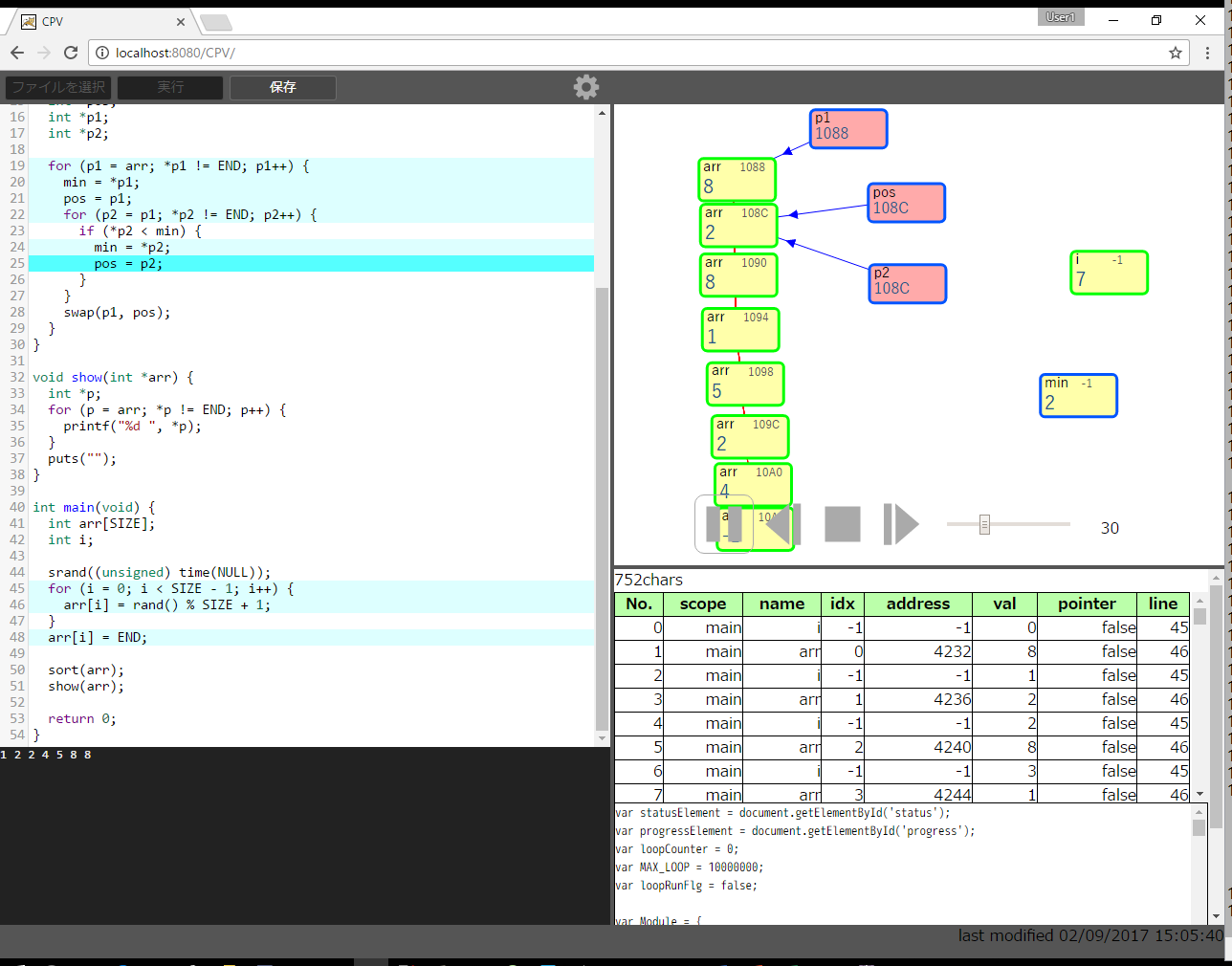Open the Chrome three-dot menu

point(1208,53)
